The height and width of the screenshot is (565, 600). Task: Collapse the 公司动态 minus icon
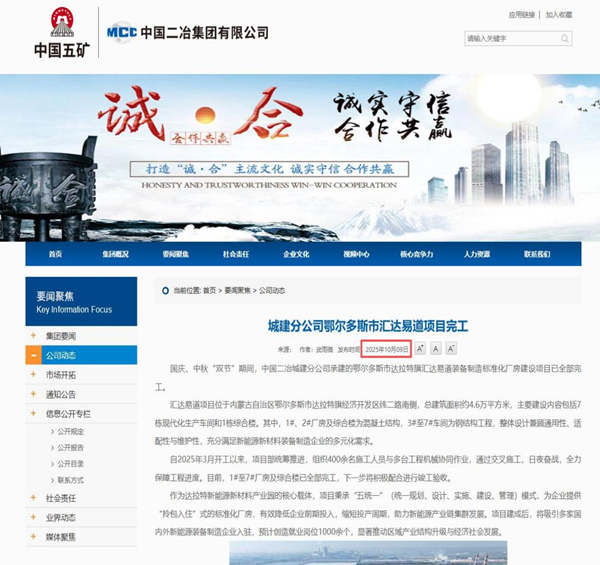tap(33, 355)
